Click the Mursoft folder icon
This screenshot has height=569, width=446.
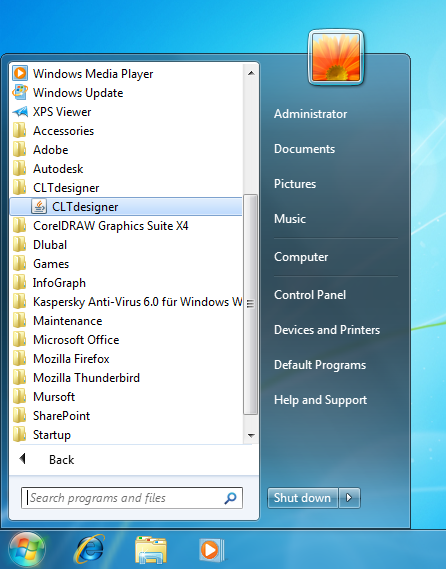(x=20, y=396)
